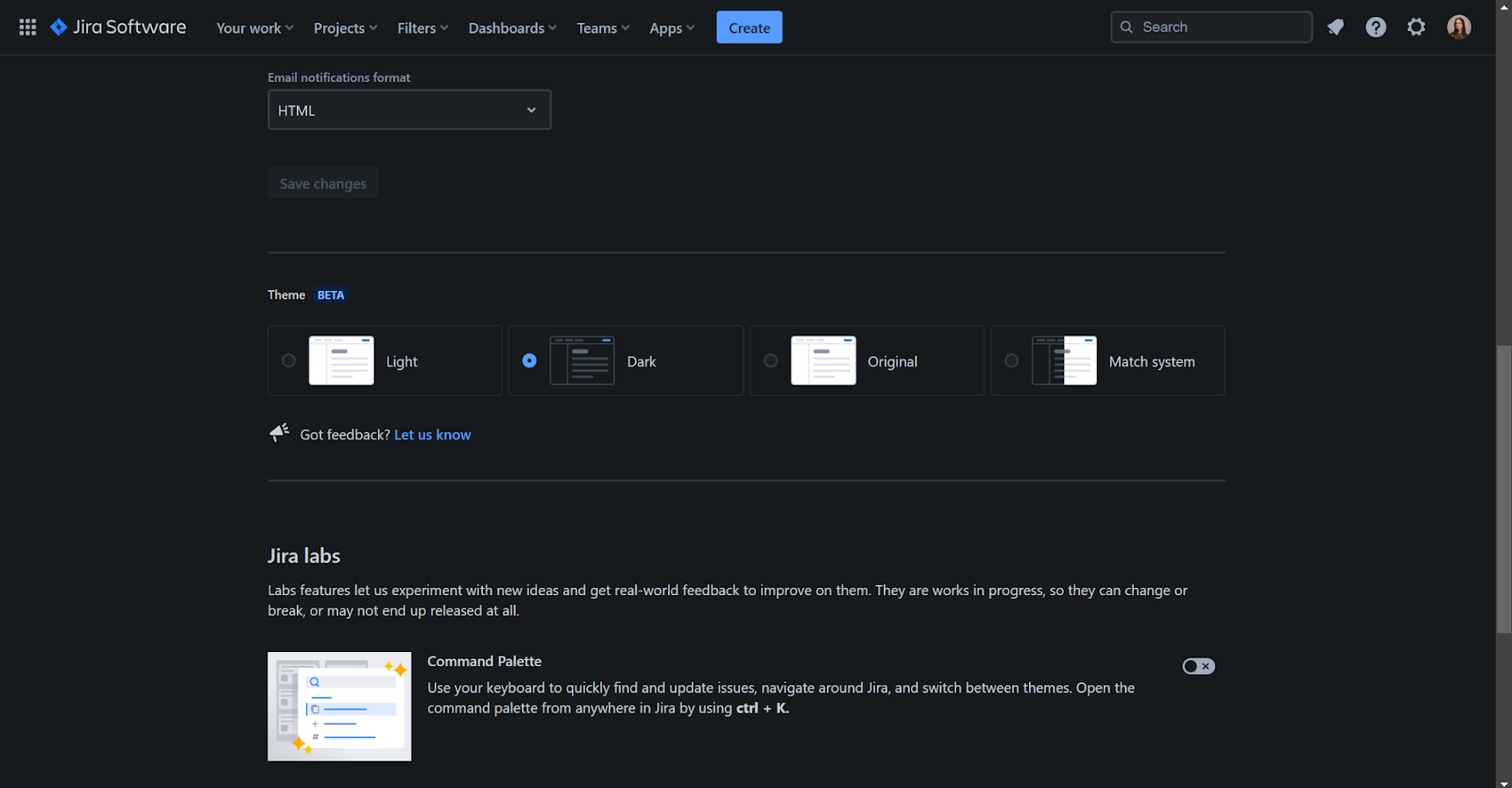Click the page vertical scrollbar thumb
Image resolution: width=1512 pixels, height=788 pixels.
pos(1503,489)
